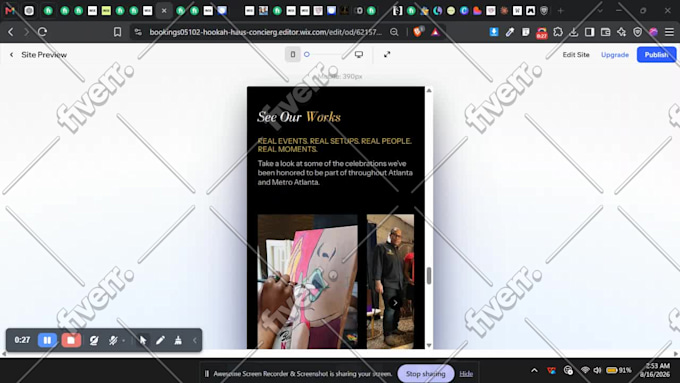The height and width of the screenshot is (383, 680).
Task: Click Stop sharing button
Action: [425, 373]
